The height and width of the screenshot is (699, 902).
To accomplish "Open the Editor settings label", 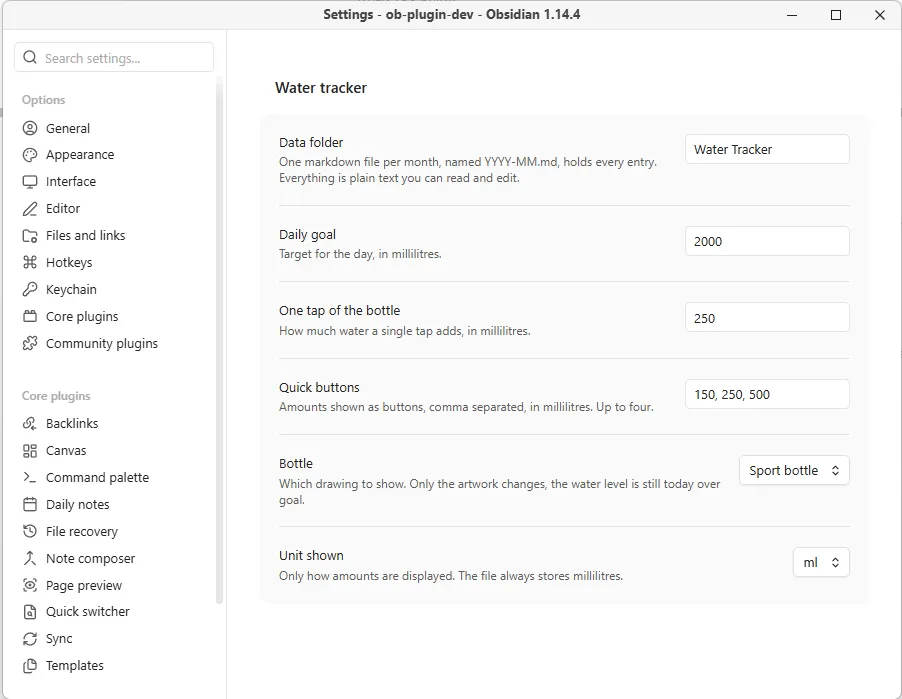I will click(x=63, y=208).
